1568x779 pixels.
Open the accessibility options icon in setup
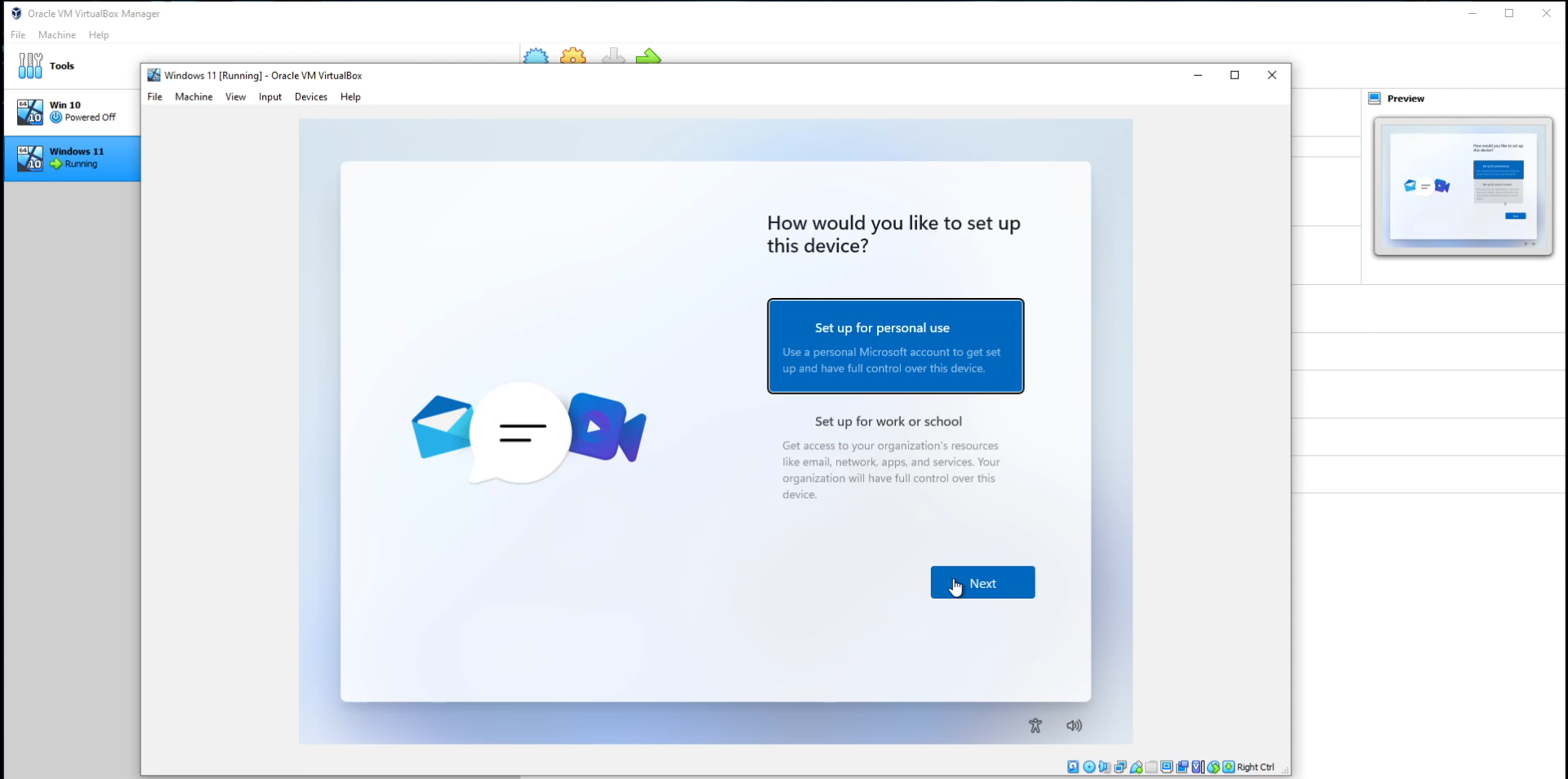coord(1036,725)
